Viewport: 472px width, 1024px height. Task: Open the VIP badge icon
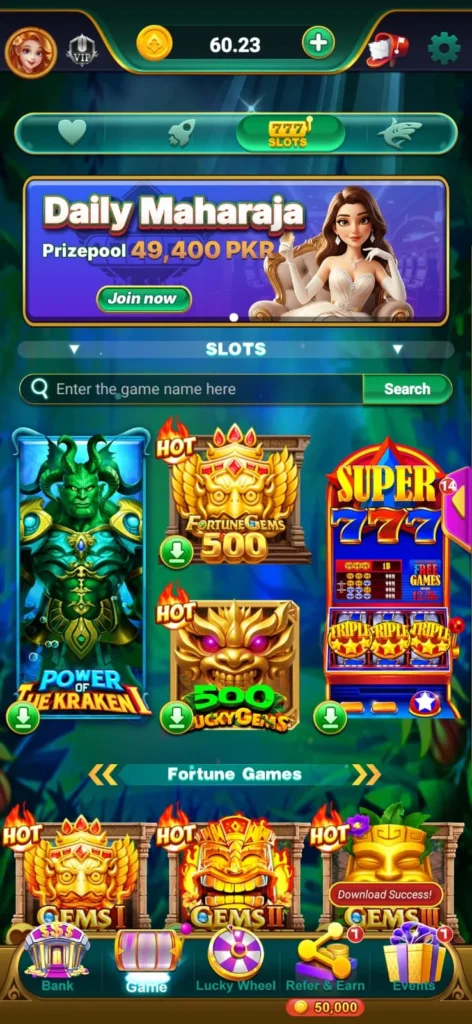[x=82, y=50]
